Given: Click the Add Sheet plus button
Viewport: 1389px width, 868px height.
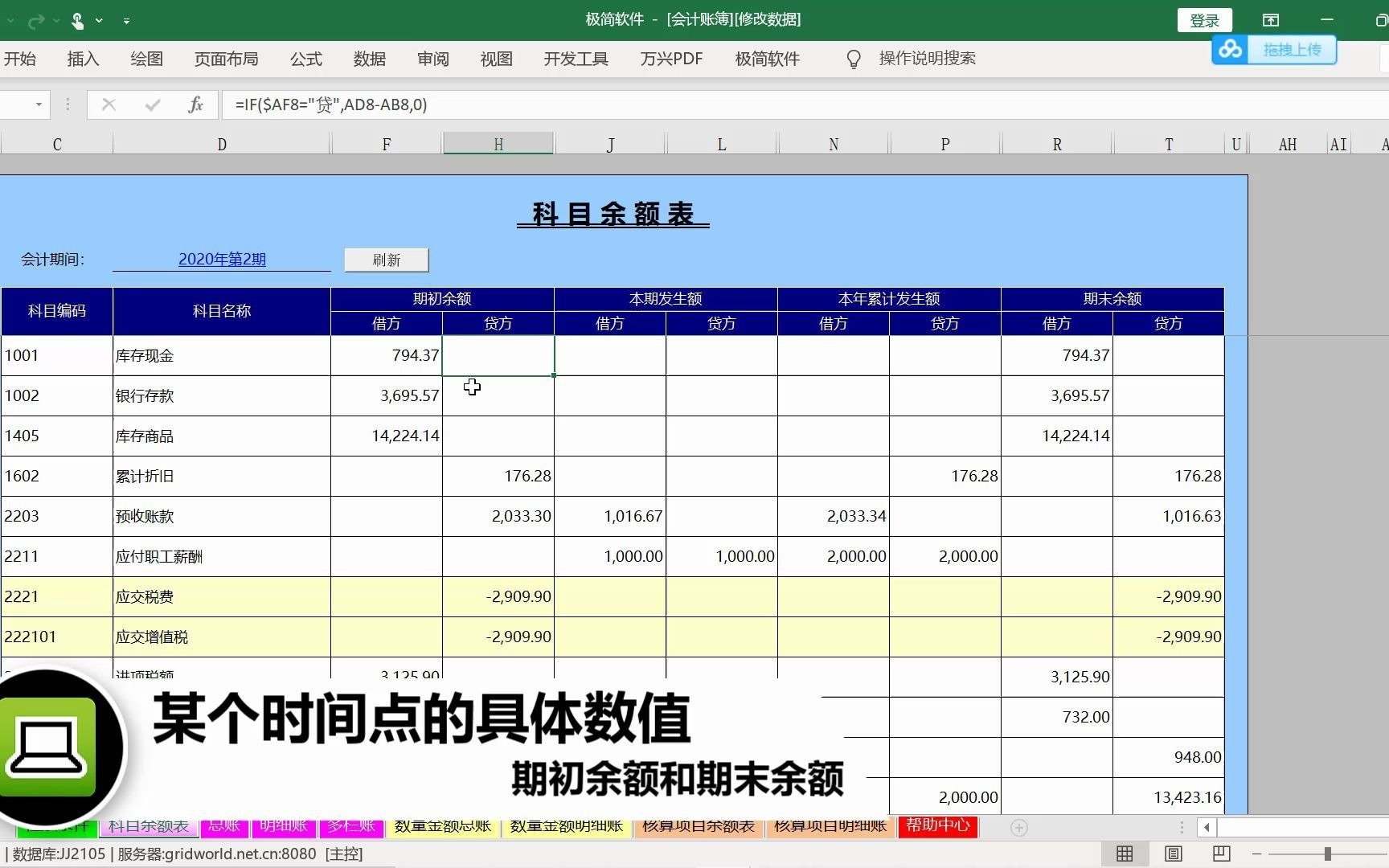Looking at the screenshot, I should 1018,826.
